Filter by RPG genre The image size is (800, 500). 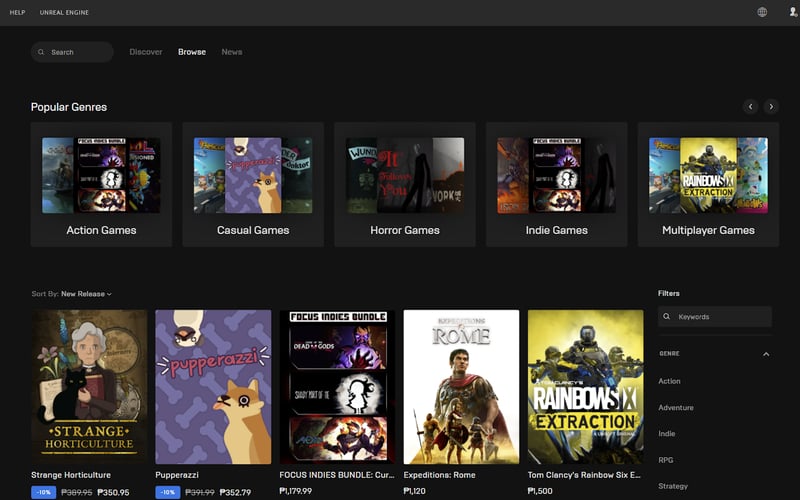(665, 460)
